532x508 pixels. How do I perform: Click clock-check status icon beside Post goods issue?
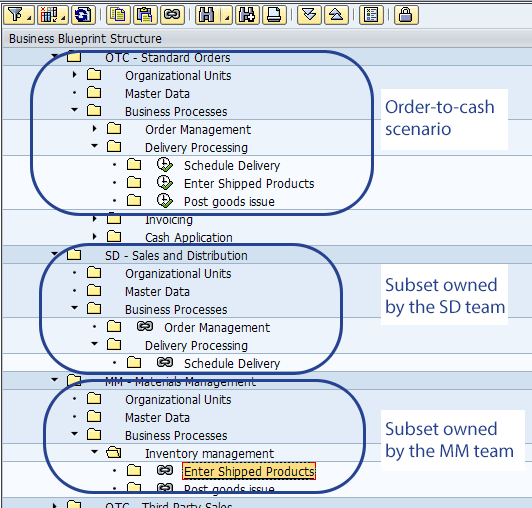click(165, 201)
